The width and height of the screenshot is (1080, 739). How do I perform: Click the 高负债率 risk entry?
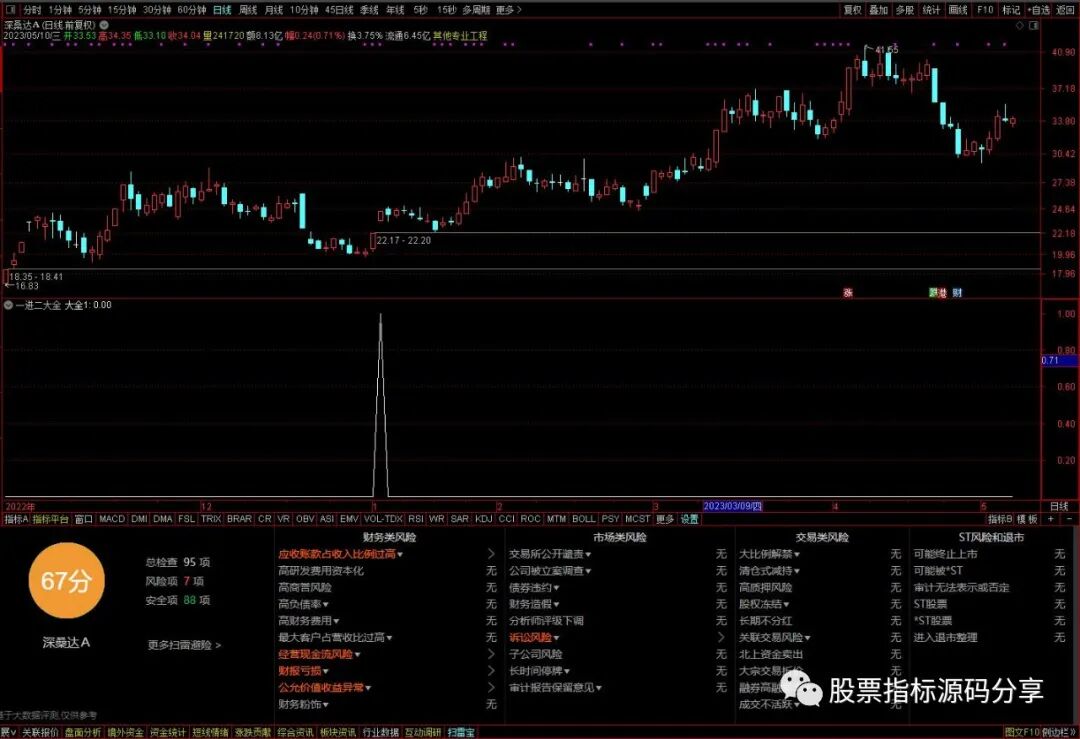coord(303,604)
